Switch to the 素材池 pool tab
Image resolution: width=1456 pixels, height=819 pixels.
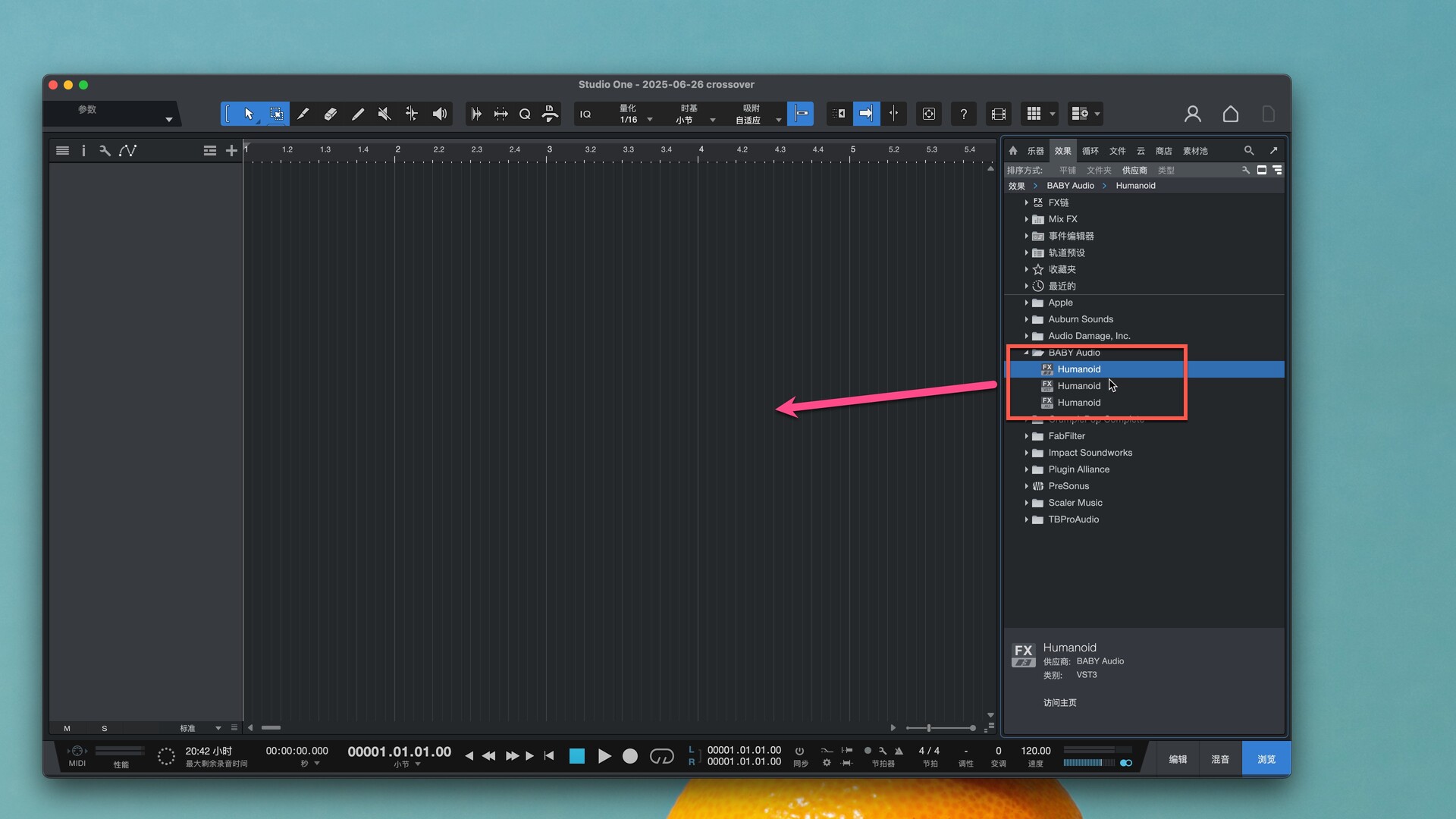click(1195, 151)
